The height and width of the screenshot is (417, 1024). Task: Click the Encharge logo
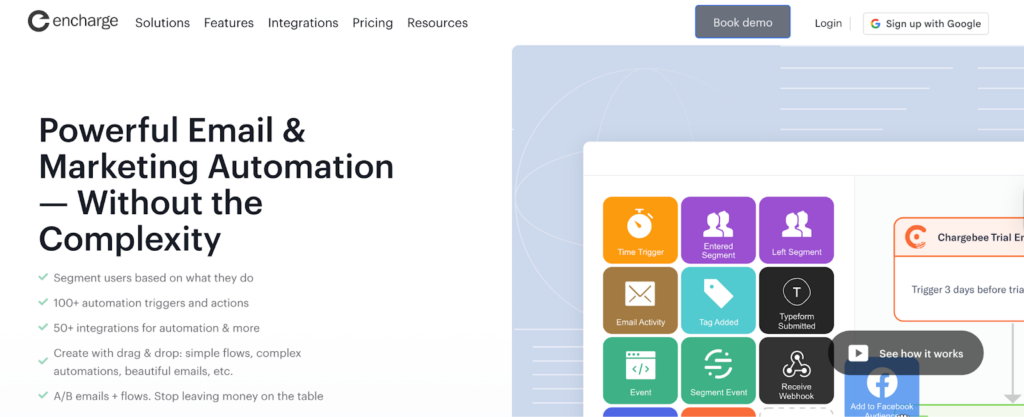click(73, 22)
